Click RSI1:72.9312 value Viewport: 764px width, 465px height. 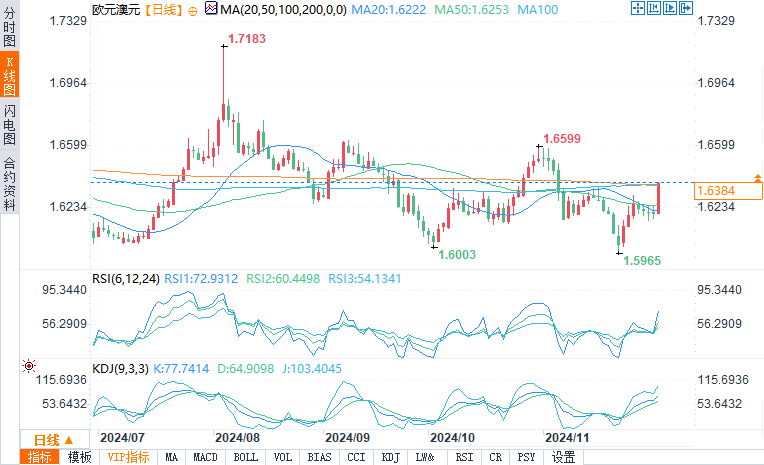pyautogui.click(x=201, y=279)
